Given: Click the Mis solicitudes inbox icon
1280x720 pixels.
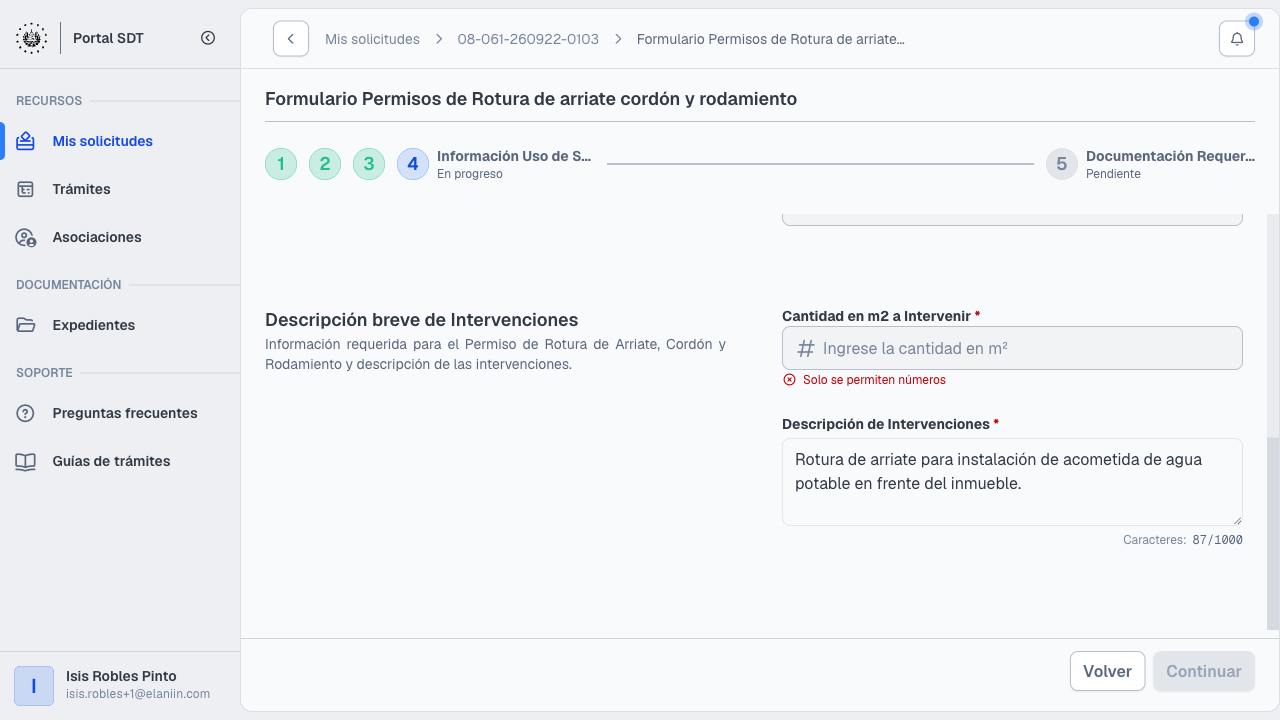Looking at the screenshot, I should [26, 141].
